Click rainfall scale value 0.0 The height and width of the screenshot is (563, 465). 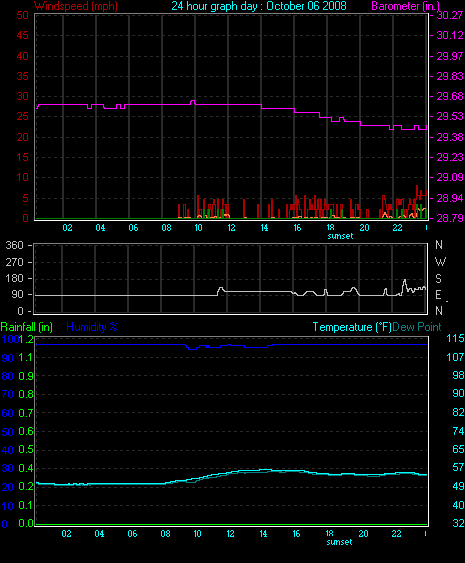pyautogui.click(x=26, y=524)
